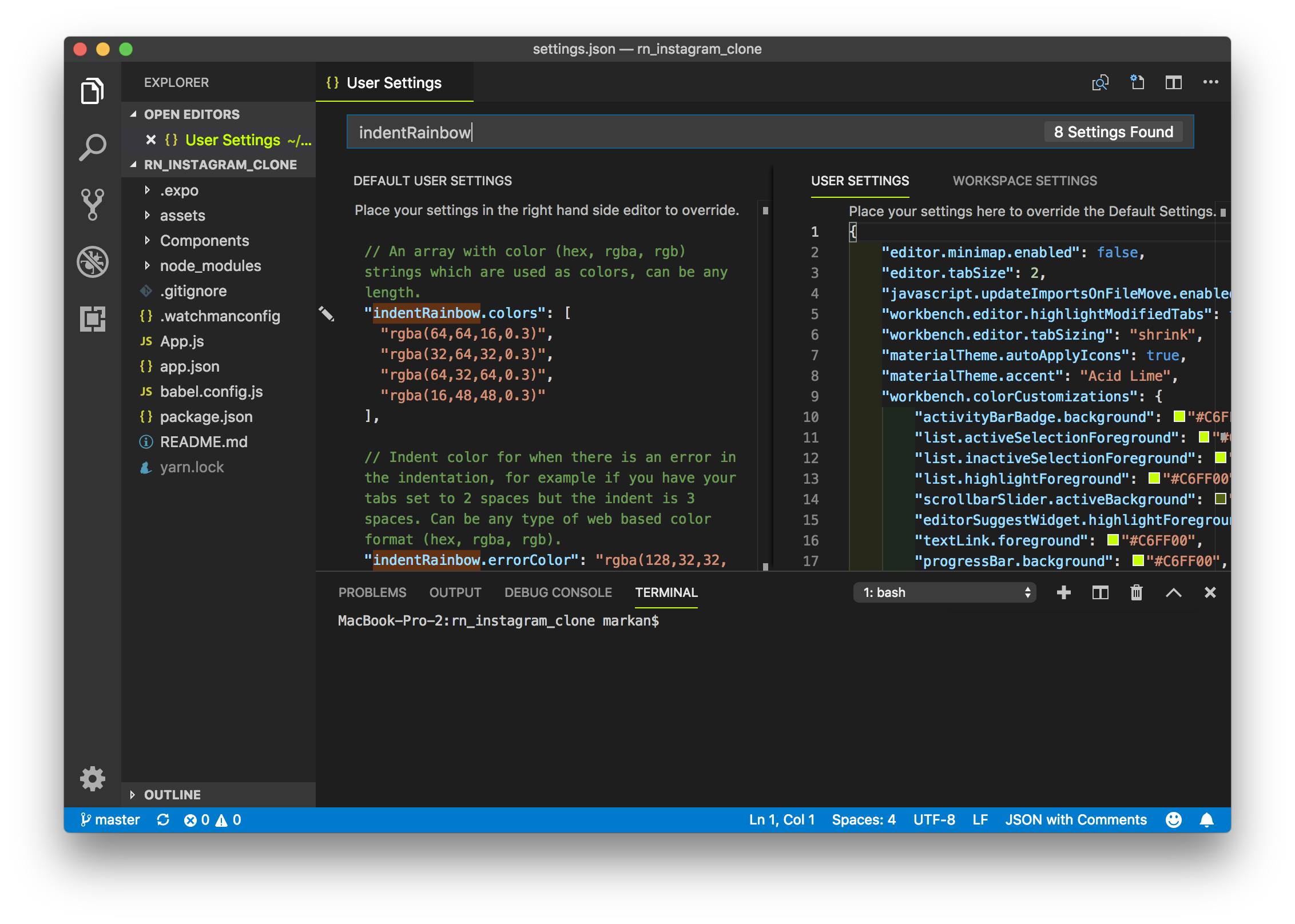Open the Search view in activity bar
This screenshot has height=924, width=1295.
click(92, 148)
